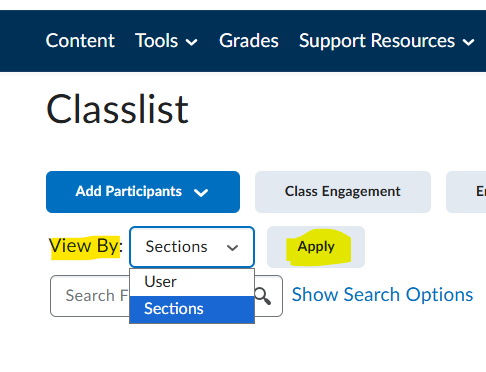Viewport: 486px width, 372px height.
Task: Expand the Support Resources menu
Action: pos(387,41)
